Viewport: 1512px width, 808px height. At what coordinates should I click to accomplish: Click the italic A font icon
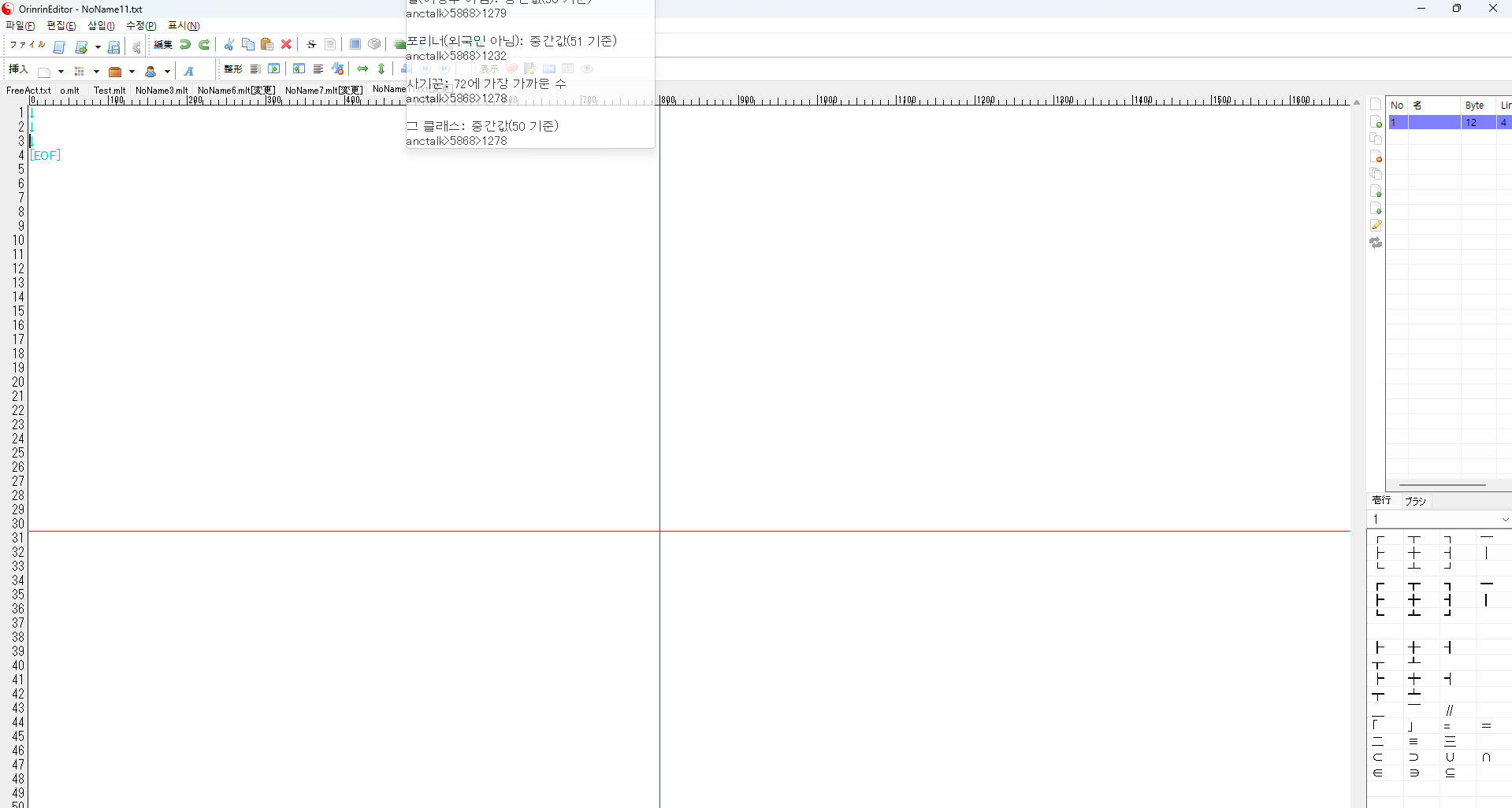(x=189, y=72)
